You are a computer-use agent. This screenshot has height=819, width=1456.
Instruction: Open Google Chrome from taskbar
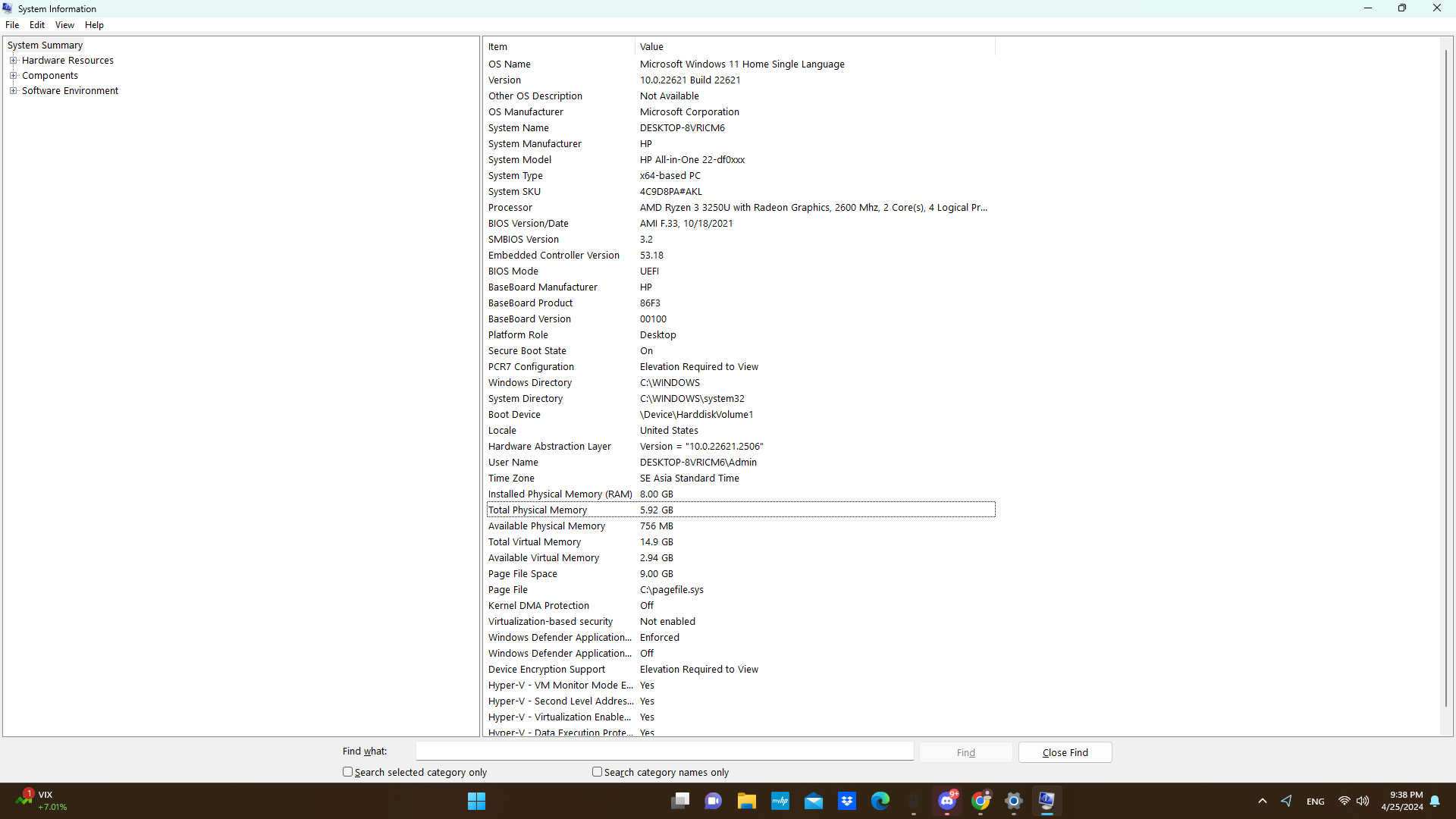pyautogui.click(x=981, y=801)
